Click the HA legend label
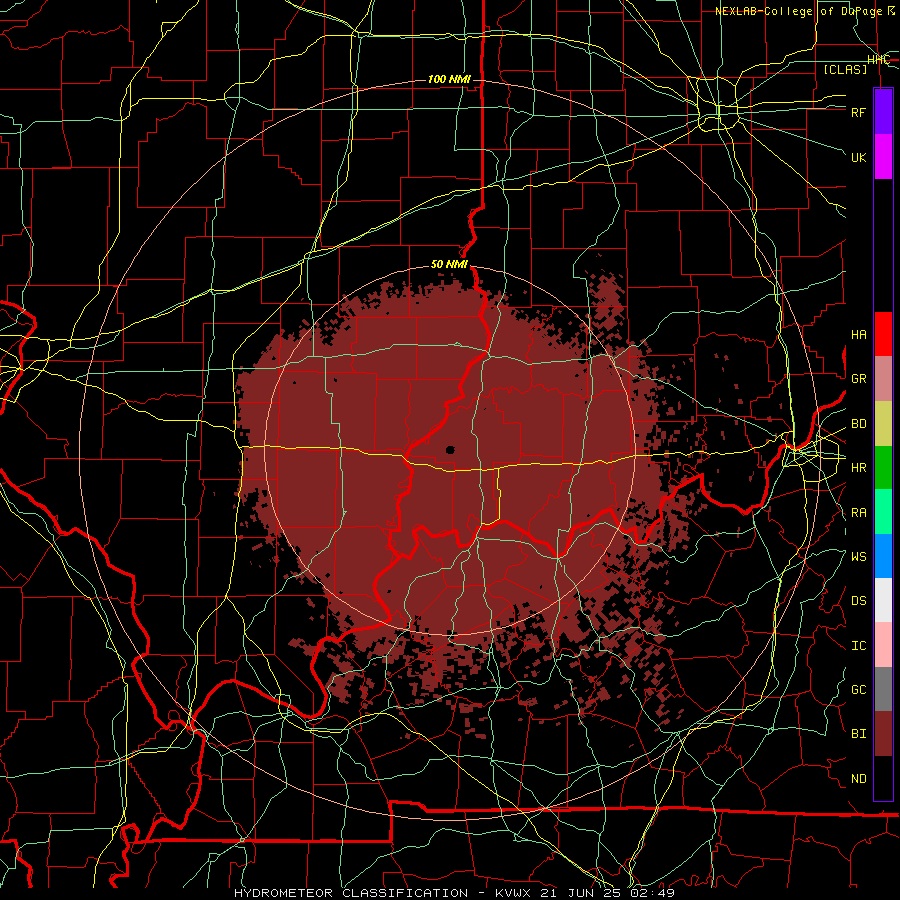This screenshot has width=900, height=900. tap(858, 335)
